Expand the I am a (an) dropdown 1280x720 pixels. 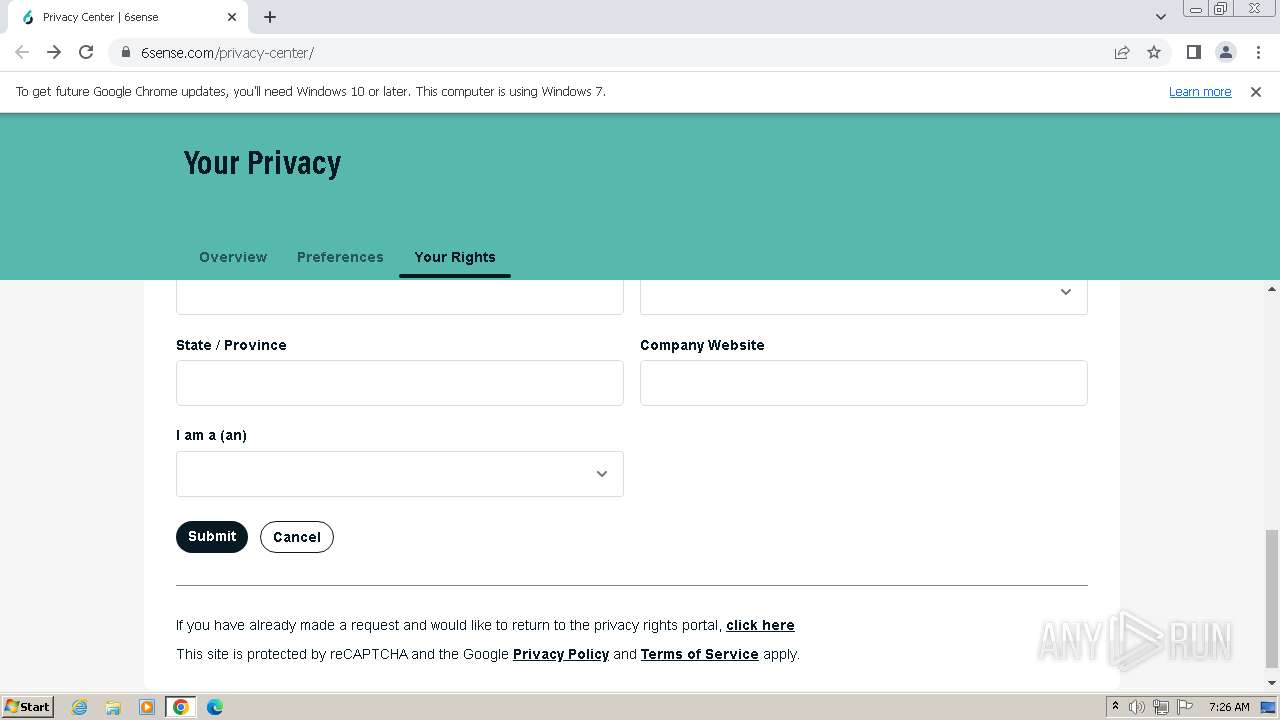(x=400, y=474)
